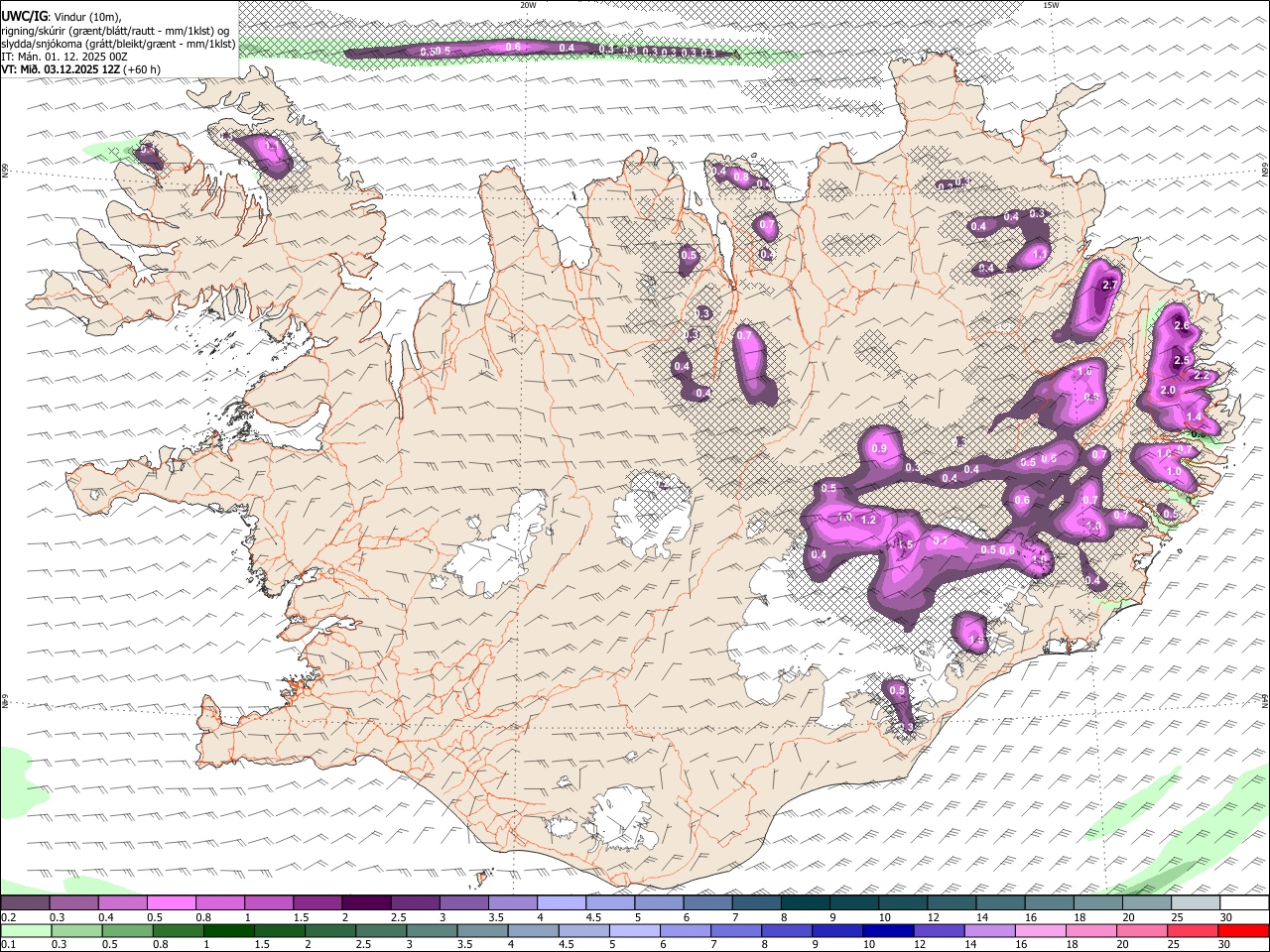Viewport: 1270px width, 952px height.
Task: Pick the light lavender 4 snow legend swatch
Action: 560,902
